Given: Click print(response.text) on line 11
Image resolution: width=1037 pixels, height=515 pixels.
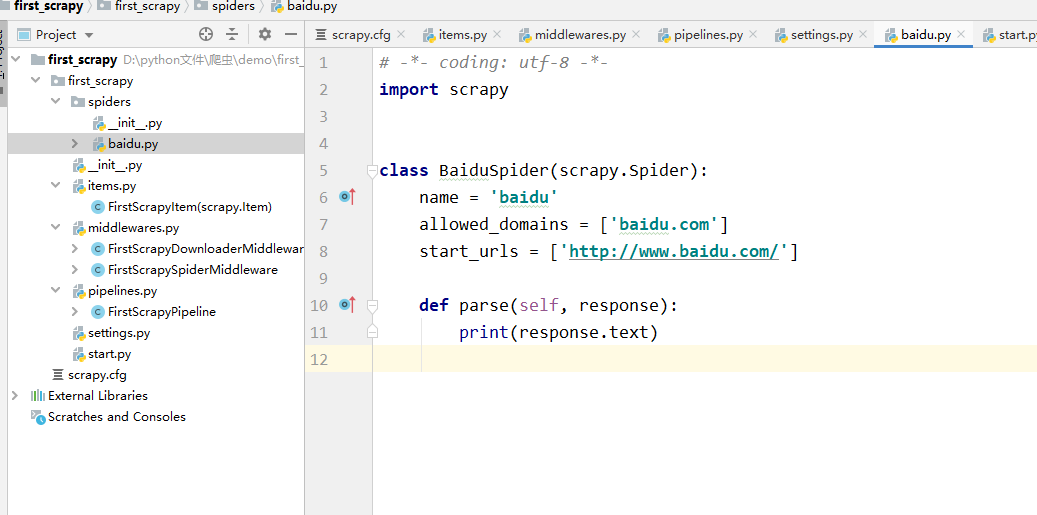Looking at the screenshot, I should [559, 332].
